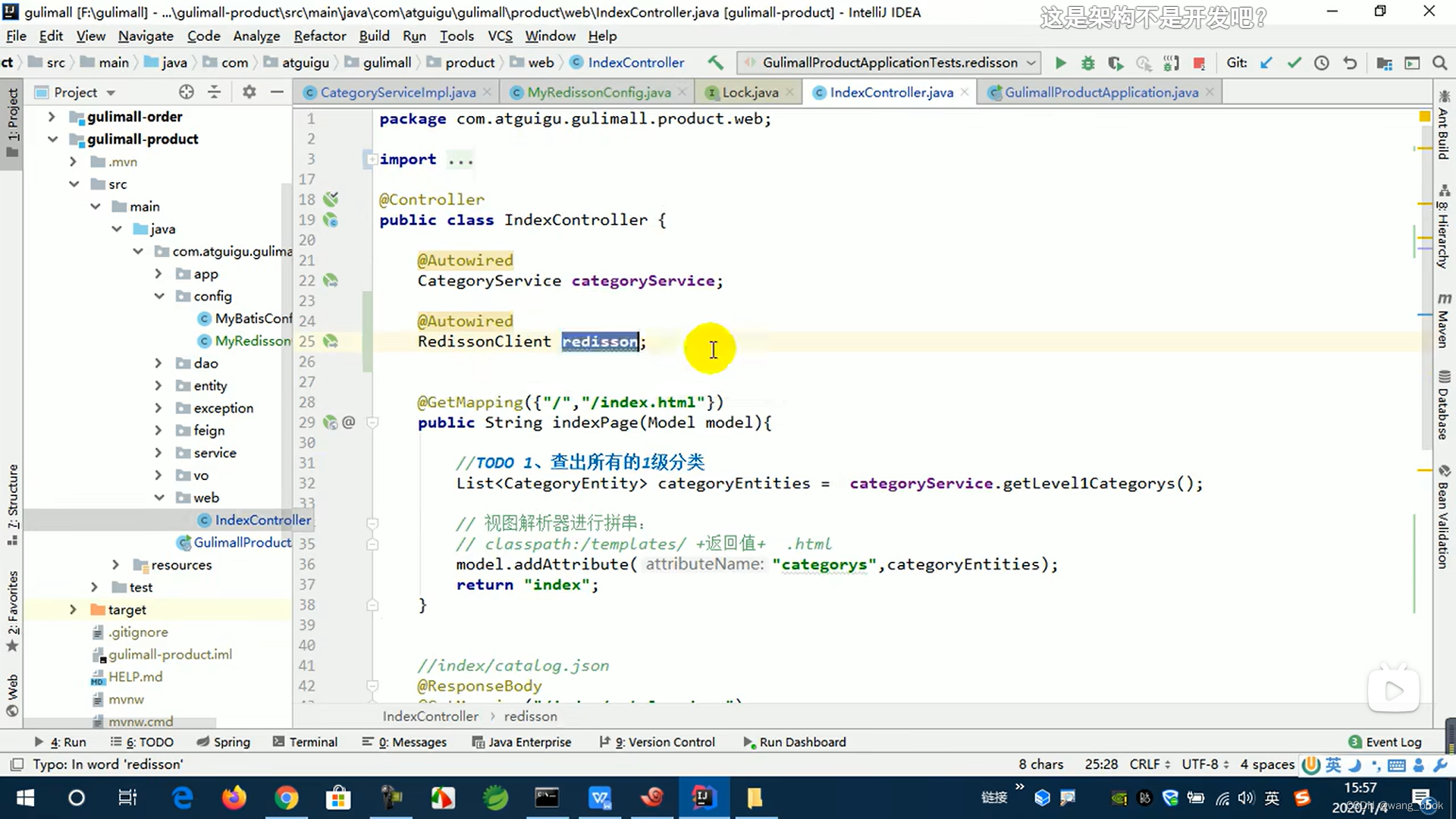Stop the running process (red square)

point(1199,63)
